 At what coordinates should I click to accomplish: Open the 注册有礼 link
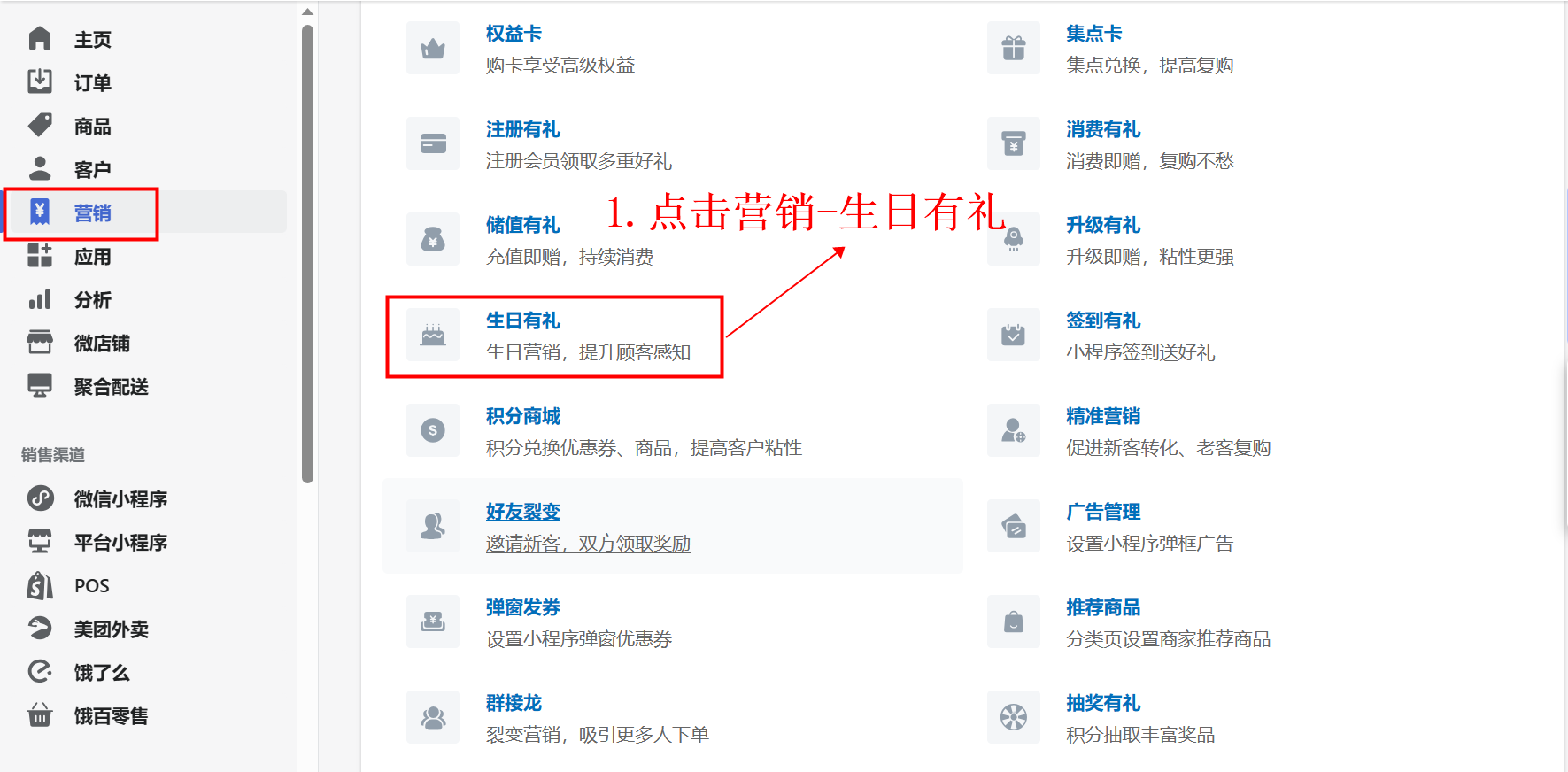pos(522,129)
